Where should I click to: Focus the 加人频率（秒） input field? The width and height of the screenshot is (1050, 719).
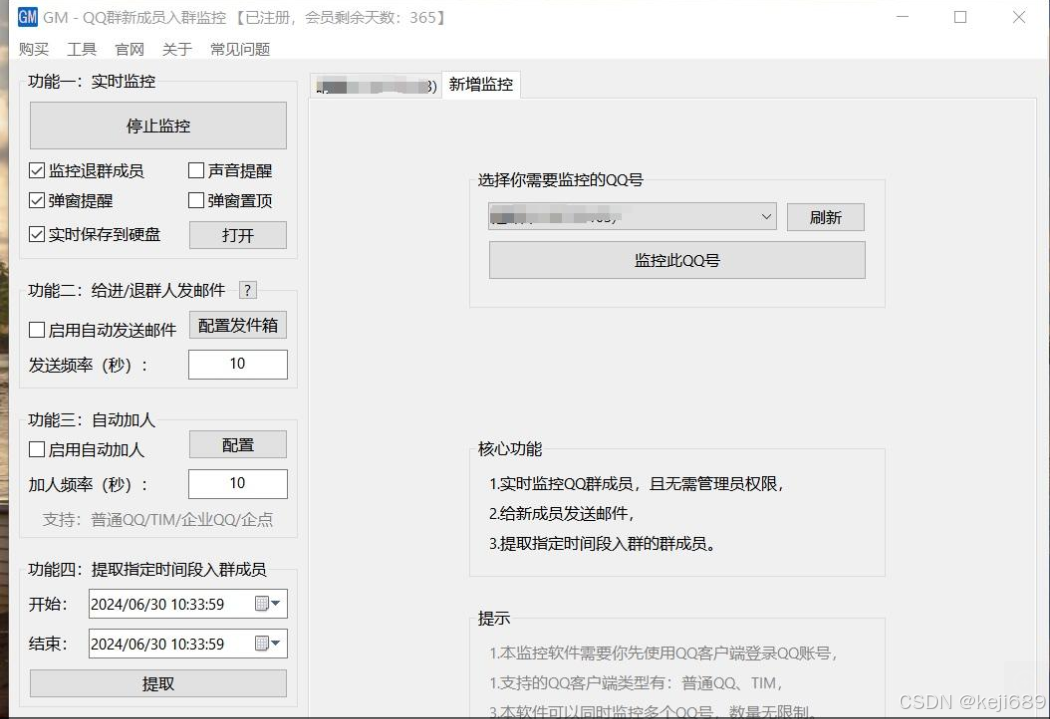tap(238, 483)
